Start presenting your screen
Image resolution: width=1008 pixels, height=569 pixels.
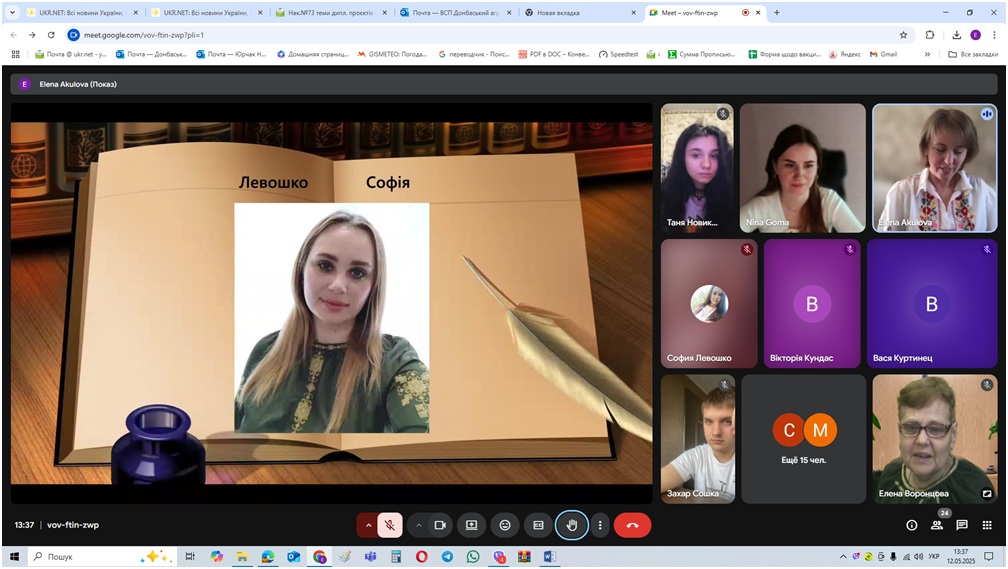tap(471, 525)
